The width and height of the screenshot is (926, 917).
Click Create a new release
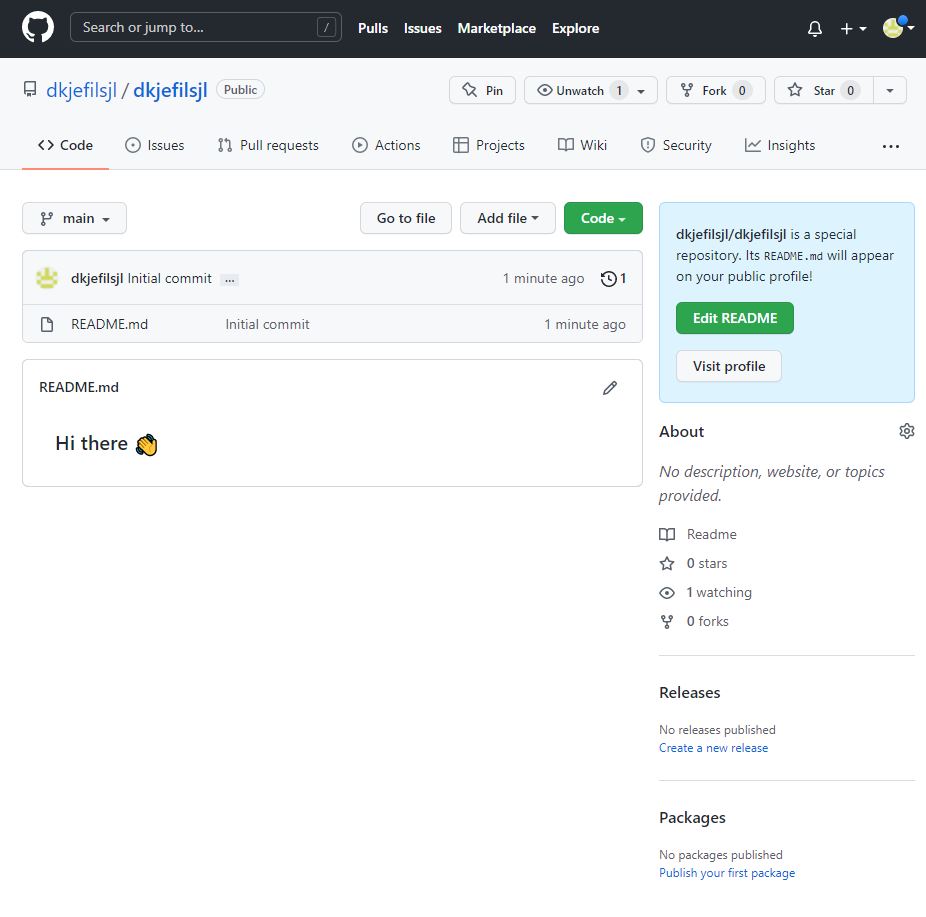713,748
